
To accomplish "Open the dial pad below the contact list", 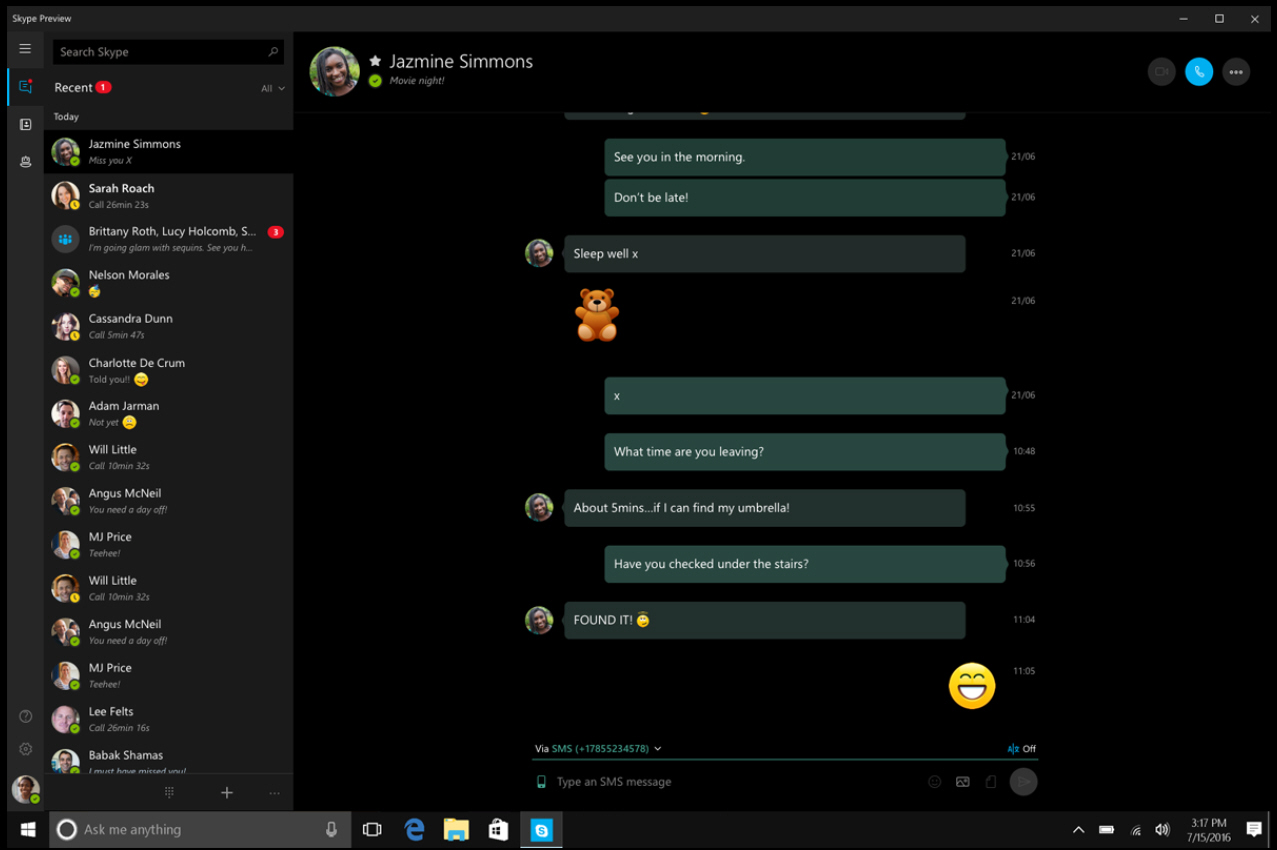I will (169, 792).
